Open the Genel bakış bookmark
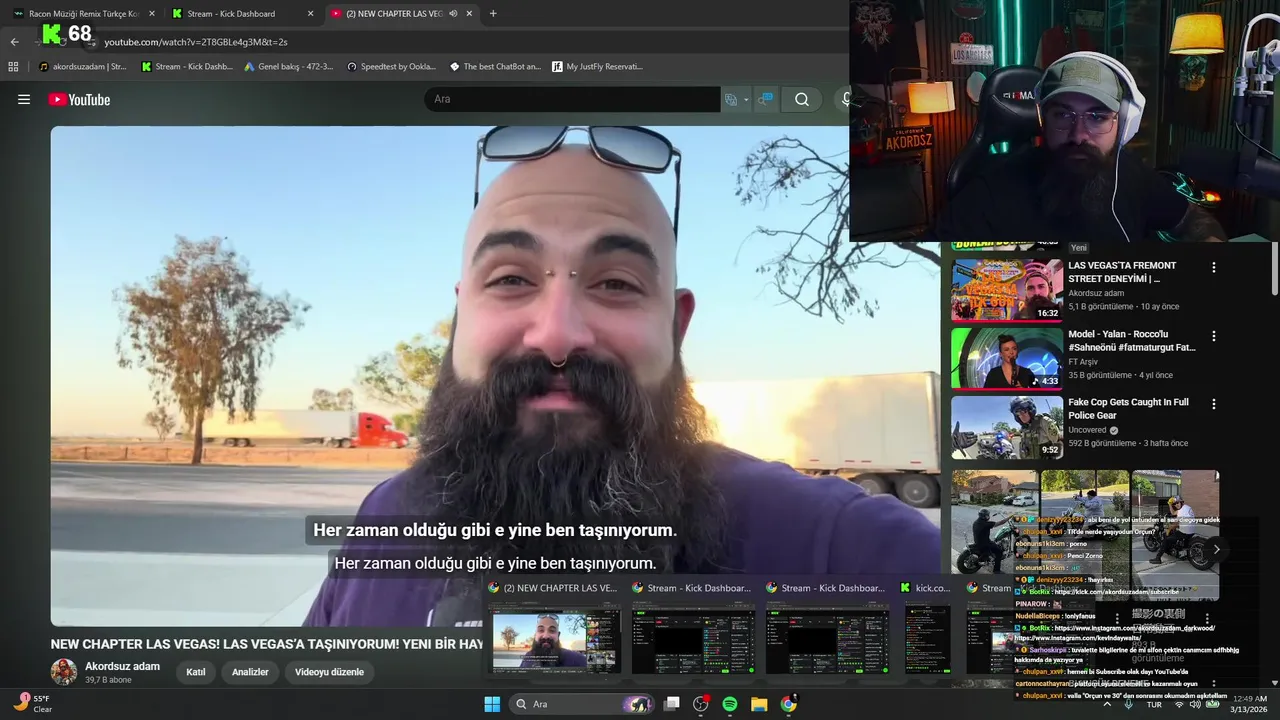The height and width of the screenshot is (720, 1280). [289, 67]
